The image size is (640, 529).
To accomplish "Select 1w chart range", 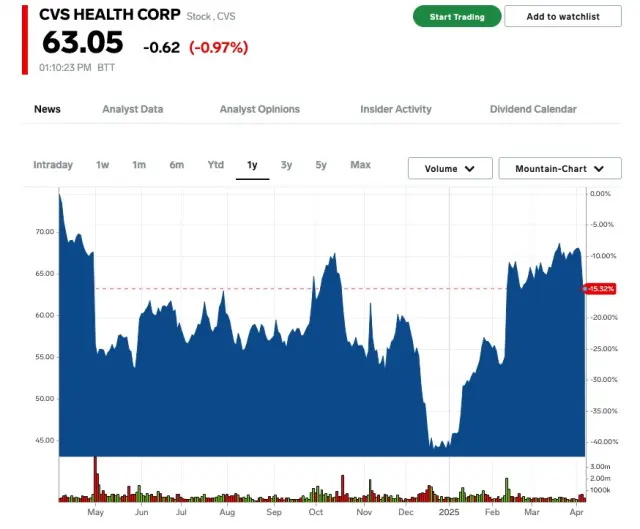I will [x=102, y=165].
